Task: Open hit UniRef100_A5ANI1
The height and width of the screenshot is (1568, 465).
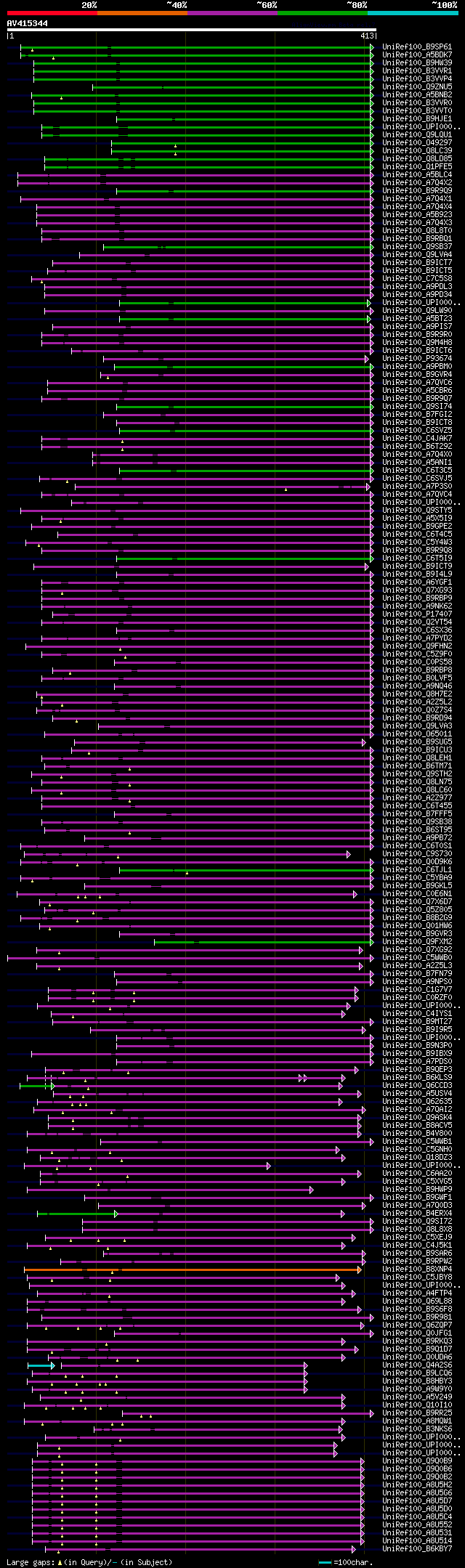Action: 417,463
